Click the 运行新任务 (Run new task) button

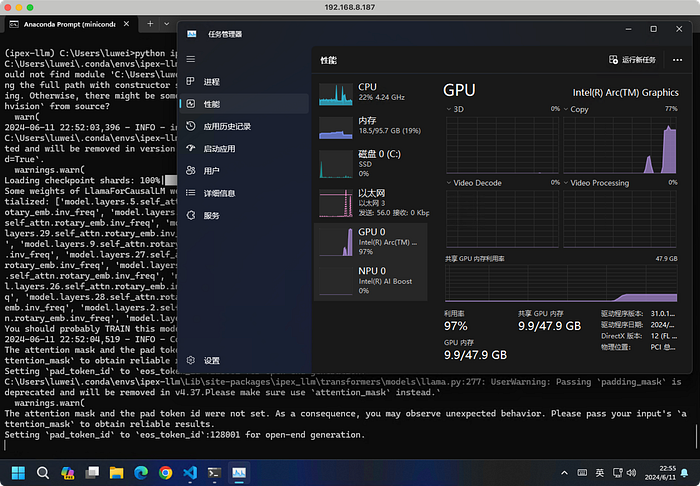coord(633,60)
